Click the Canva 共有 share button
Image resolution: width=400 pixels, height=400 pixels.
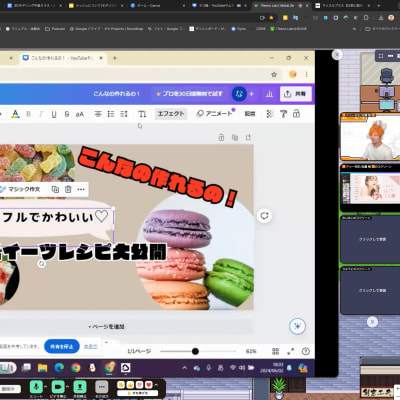click(x=296, y=94)
